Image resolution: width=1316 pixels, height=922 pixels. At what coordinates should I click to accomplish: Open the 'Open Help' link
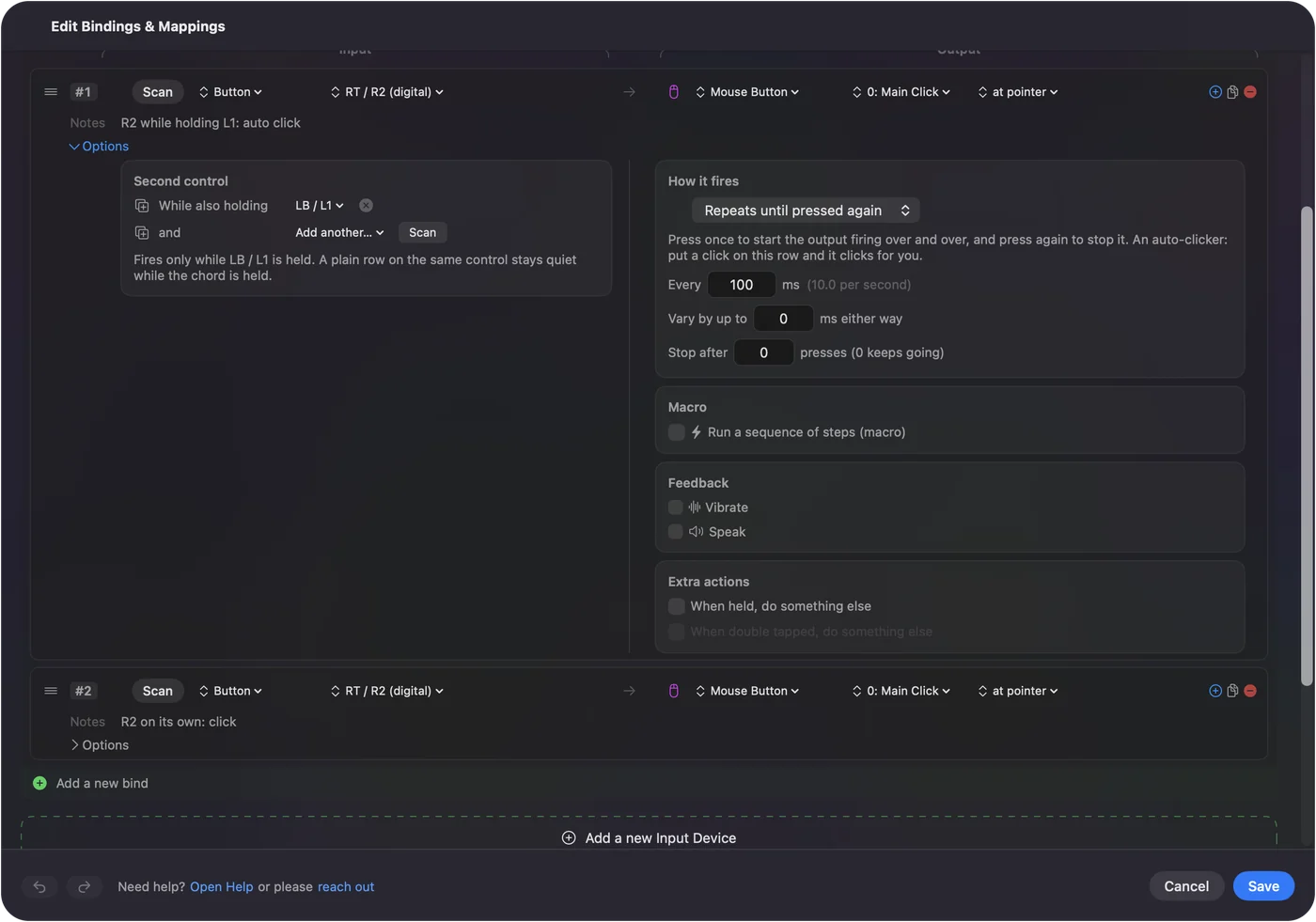click(x=222, y=887)
